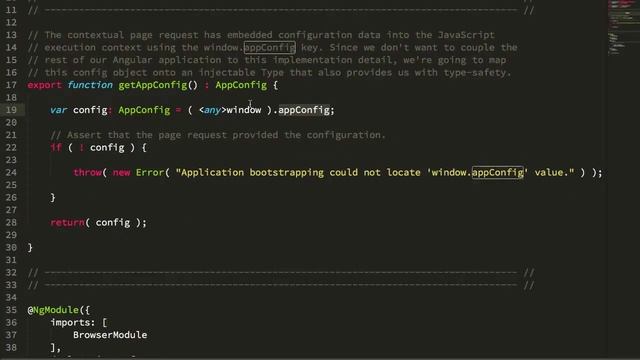Click 'bootstrapping' in the error message
This screenshot has height=360, width=640.
click(287, 172)
